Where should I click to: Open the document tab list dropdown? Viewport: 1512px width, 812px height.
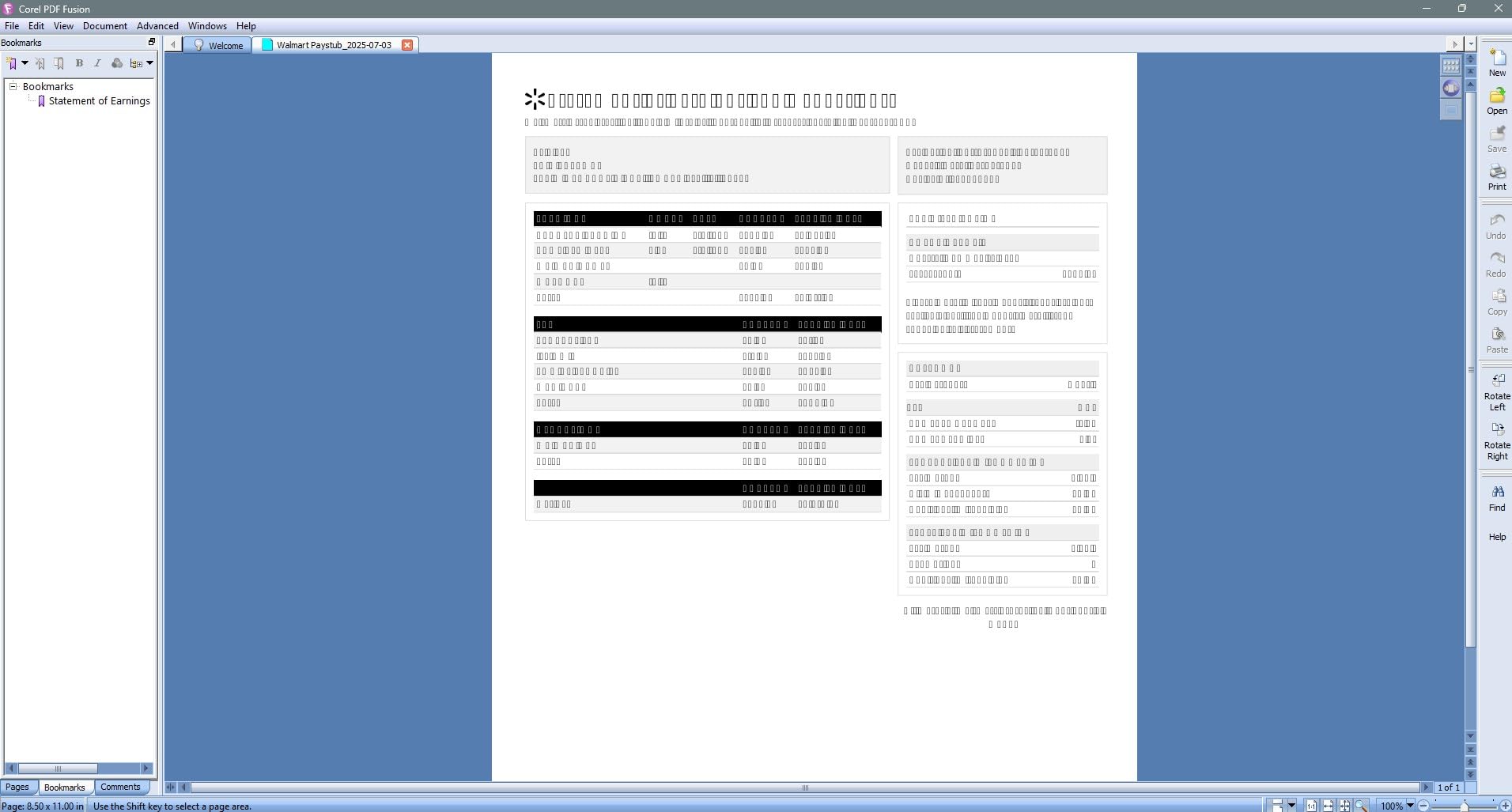coord(1471,44)
